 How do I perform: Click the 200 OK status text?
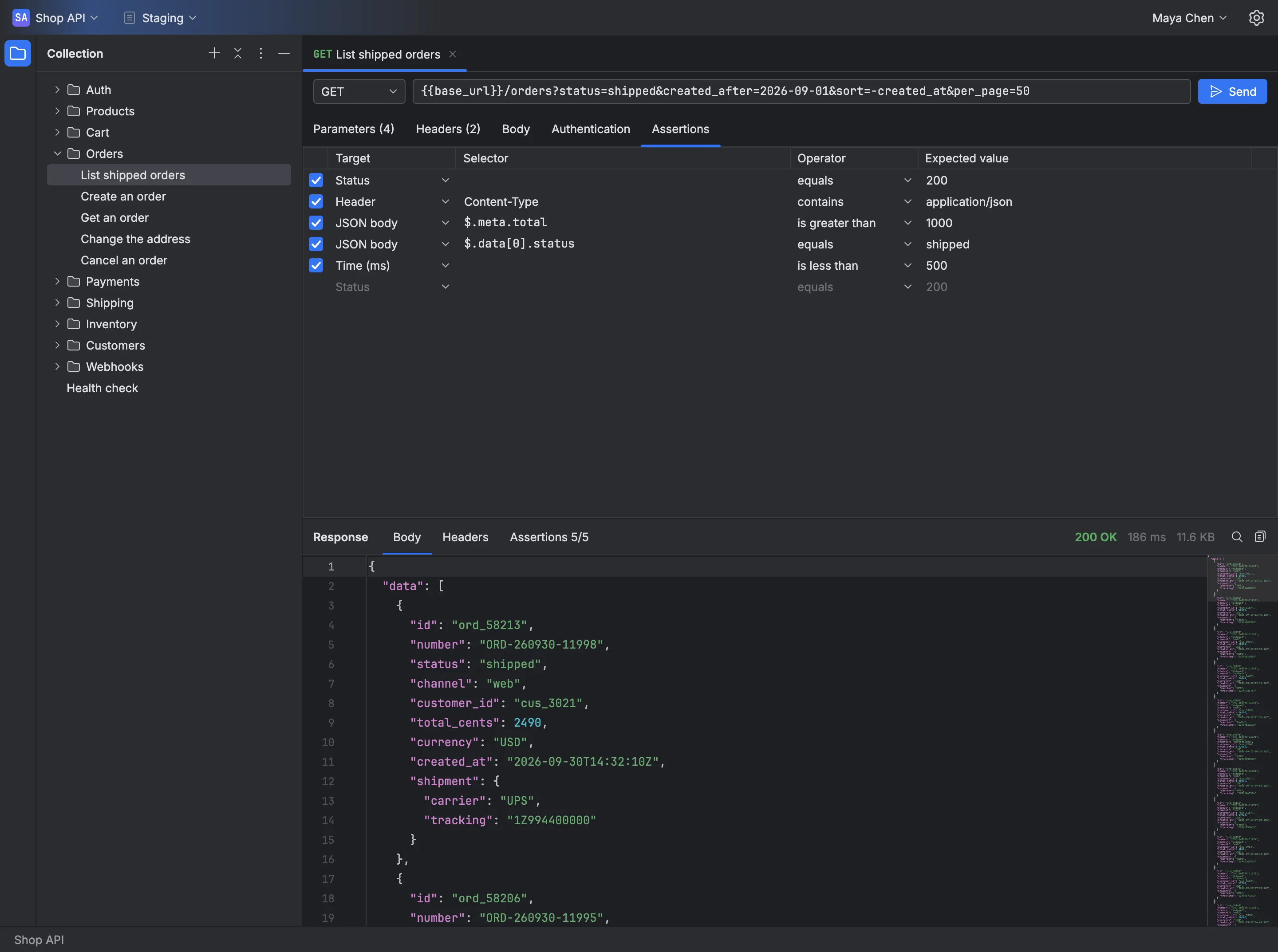click(x=1095, y=537)
